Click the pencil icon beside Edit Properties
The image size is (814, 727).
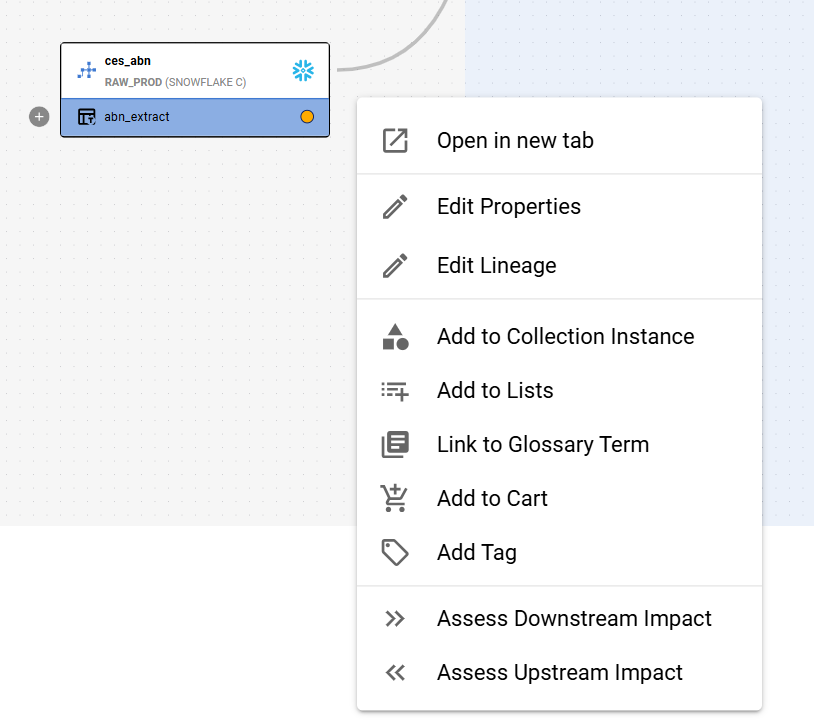pos(395,207)
